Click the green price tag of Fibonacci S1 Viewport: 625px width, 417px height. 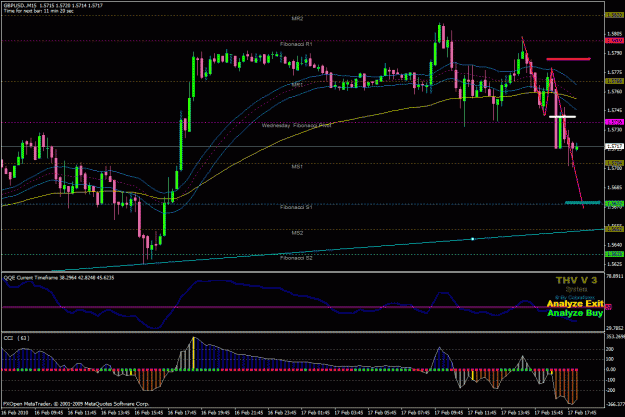click(x=614, y=204)
